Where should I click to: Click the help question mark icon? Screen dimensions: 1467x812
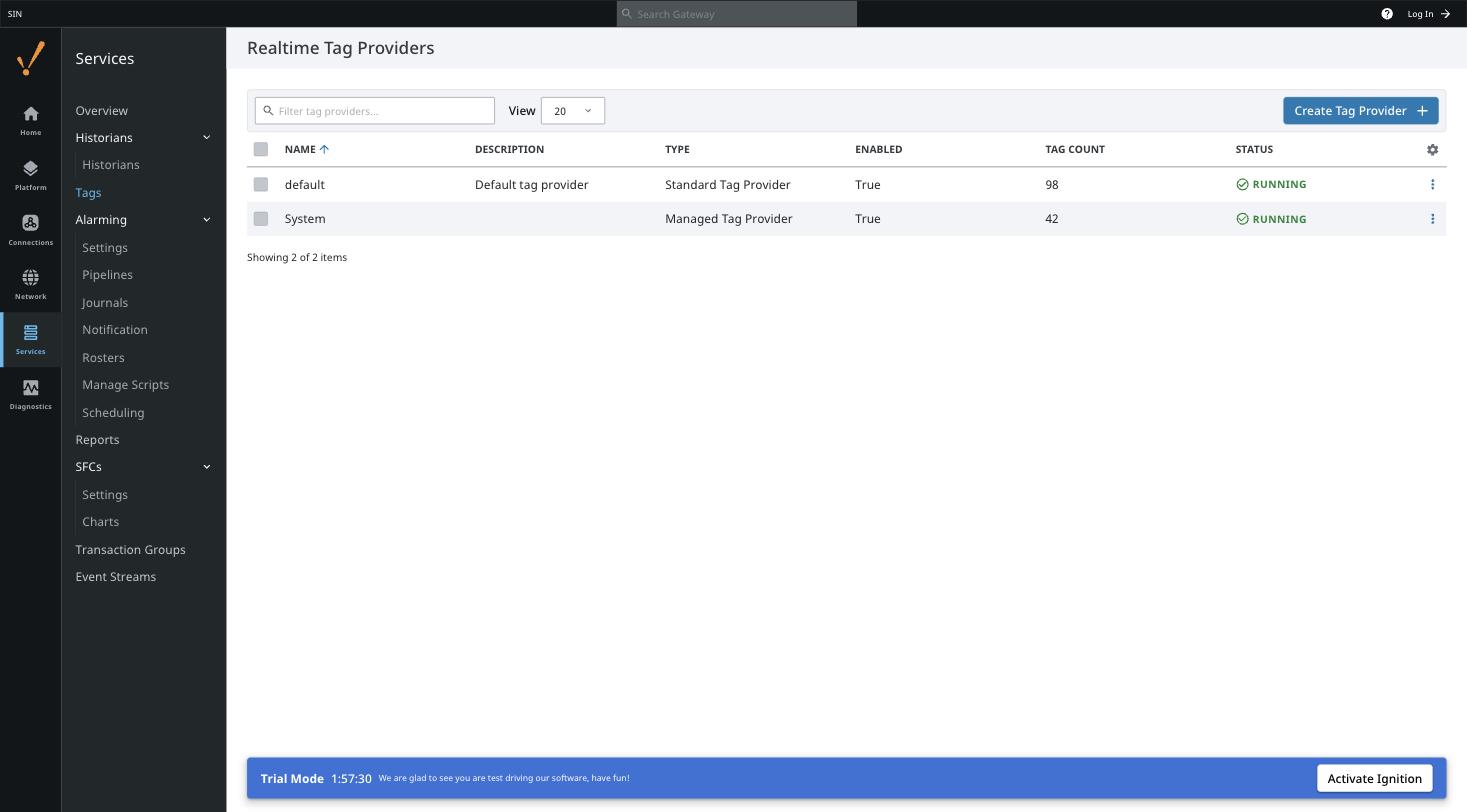[x=1387, y=14]
